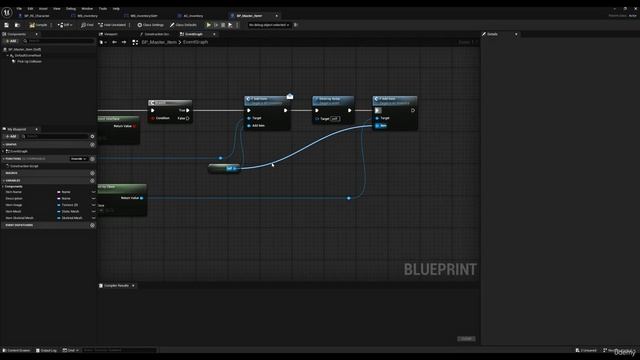This screenshot has width=640, height=360.
Task: Click add button on Graphs section
Action: point(92,144)
